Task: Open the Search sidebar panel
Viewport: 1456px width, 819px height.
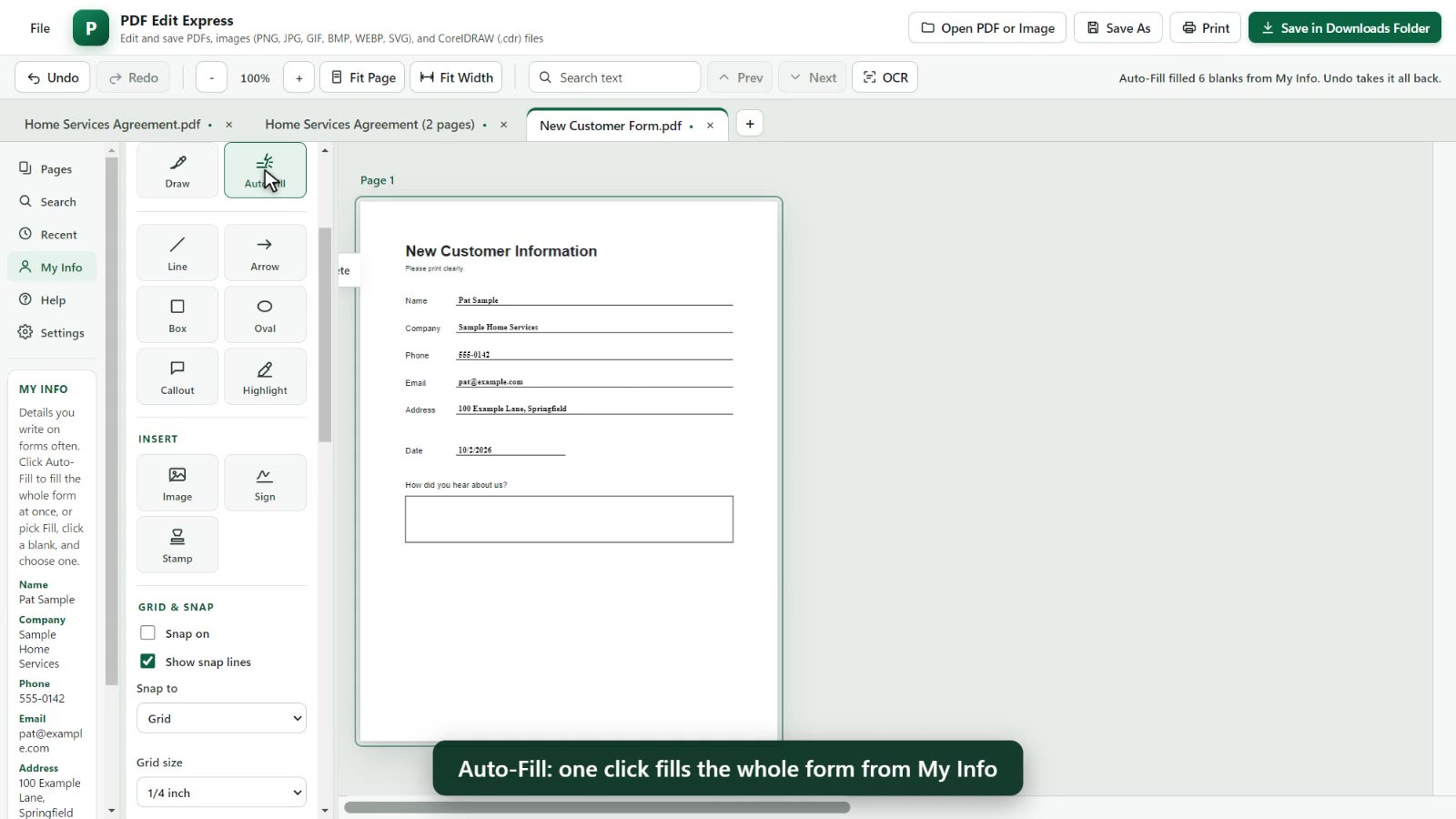Action: pos(52,202)
